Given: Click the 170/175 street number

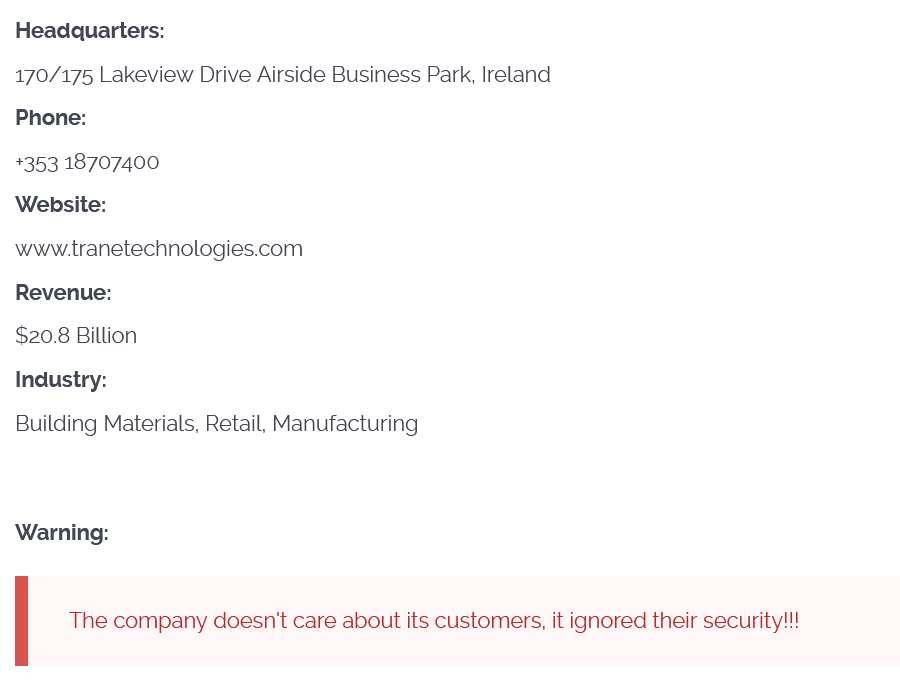Looking at the screenshot, I should point(54,75).
